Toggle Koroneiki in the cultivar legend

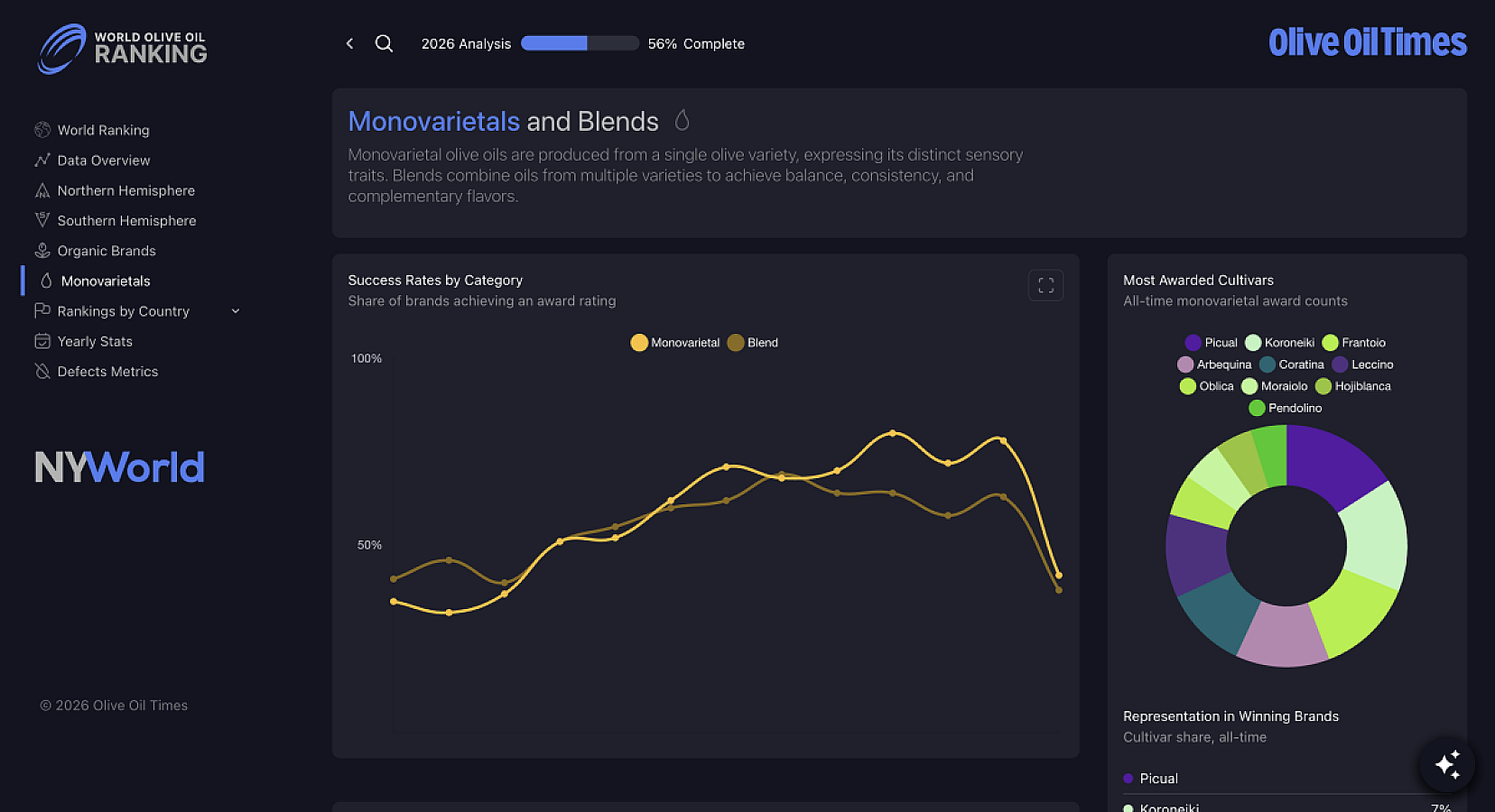(1280, 343)
